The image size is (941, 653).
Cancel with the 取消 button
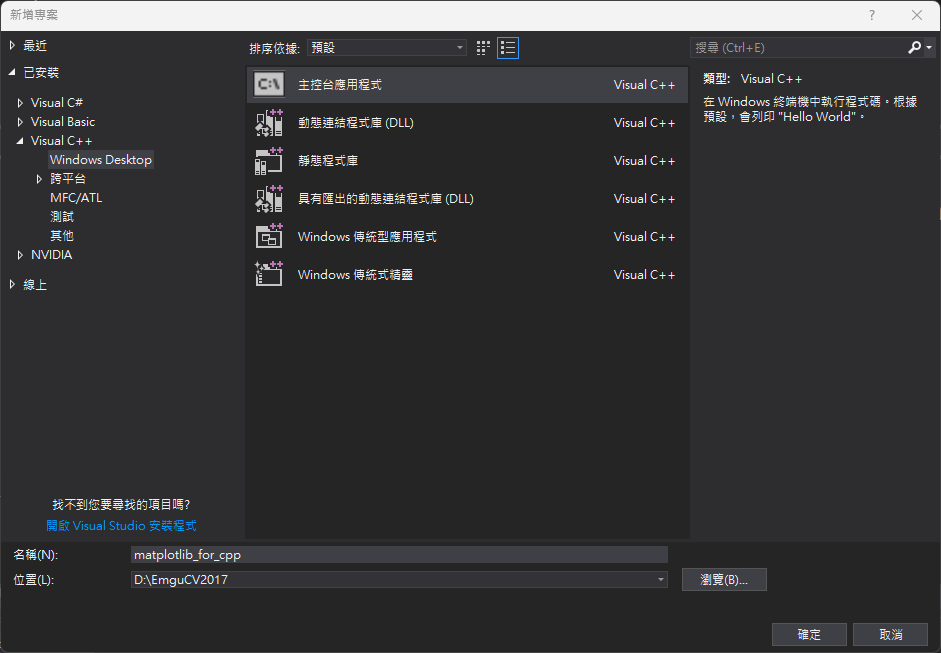(x=891, y=634)
